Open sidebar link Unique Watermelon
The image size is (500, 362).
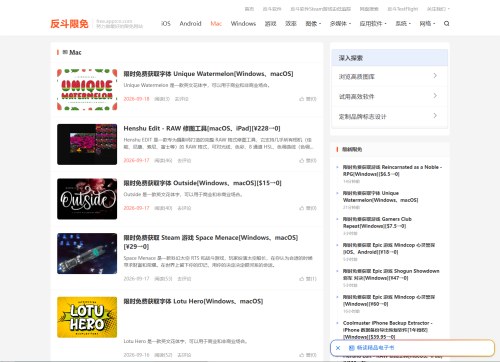(380, 197)
